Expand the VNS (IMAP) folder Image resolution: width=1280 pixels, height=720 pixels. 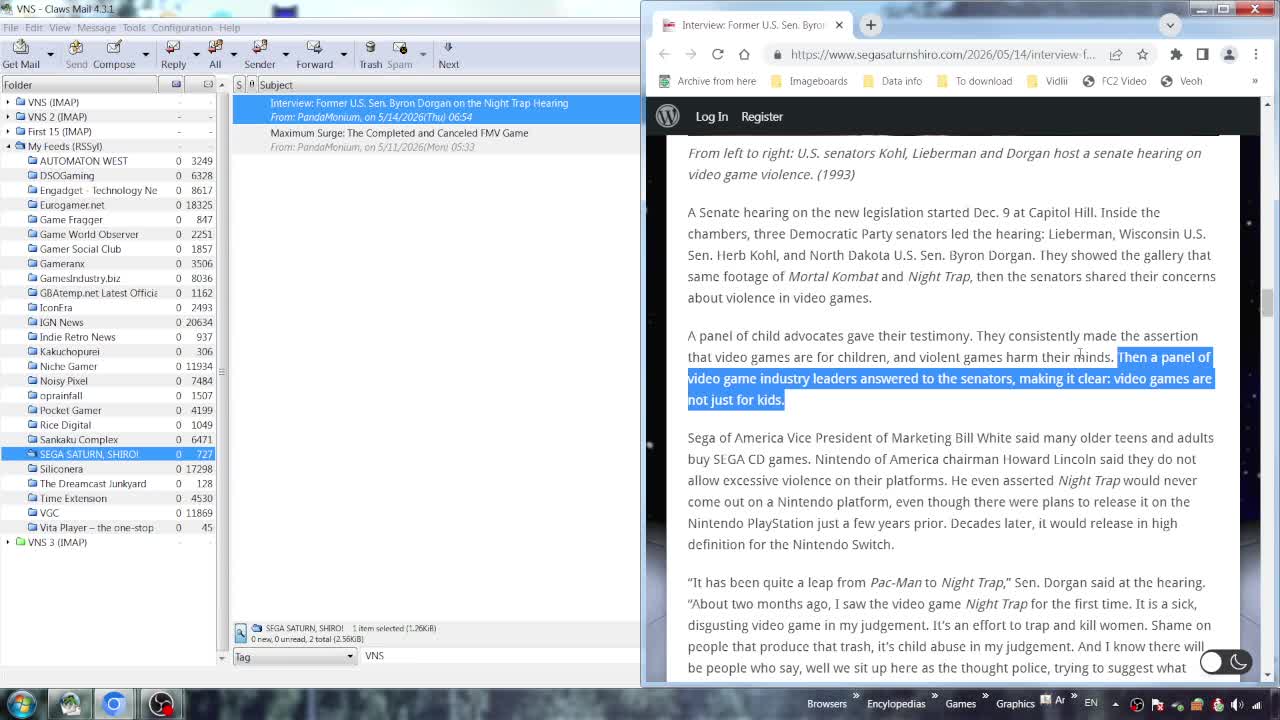(x=8, y=102)
